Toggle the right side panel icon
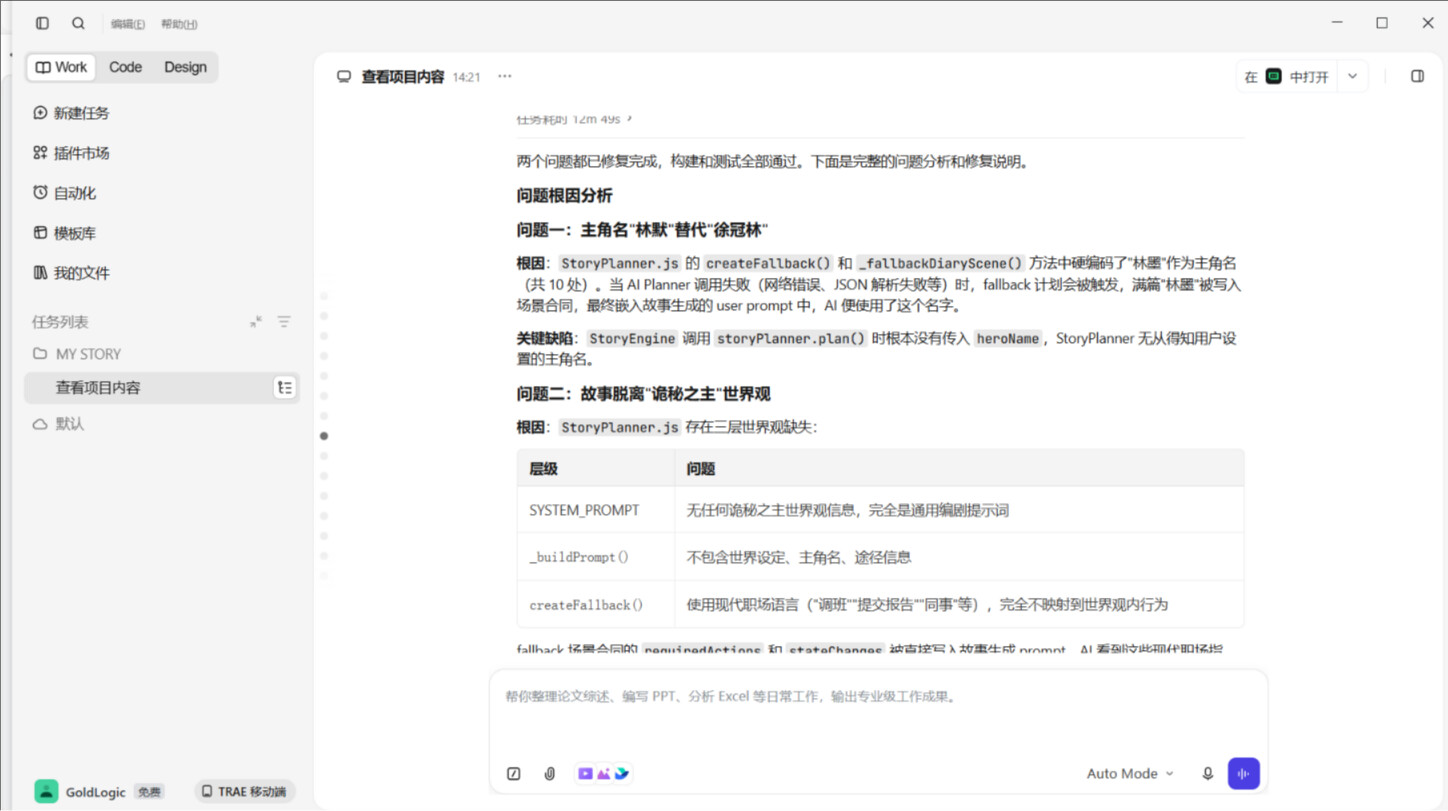Image resolution: width=1448 pixels, height=811 pixels. tap(1417, 76)
